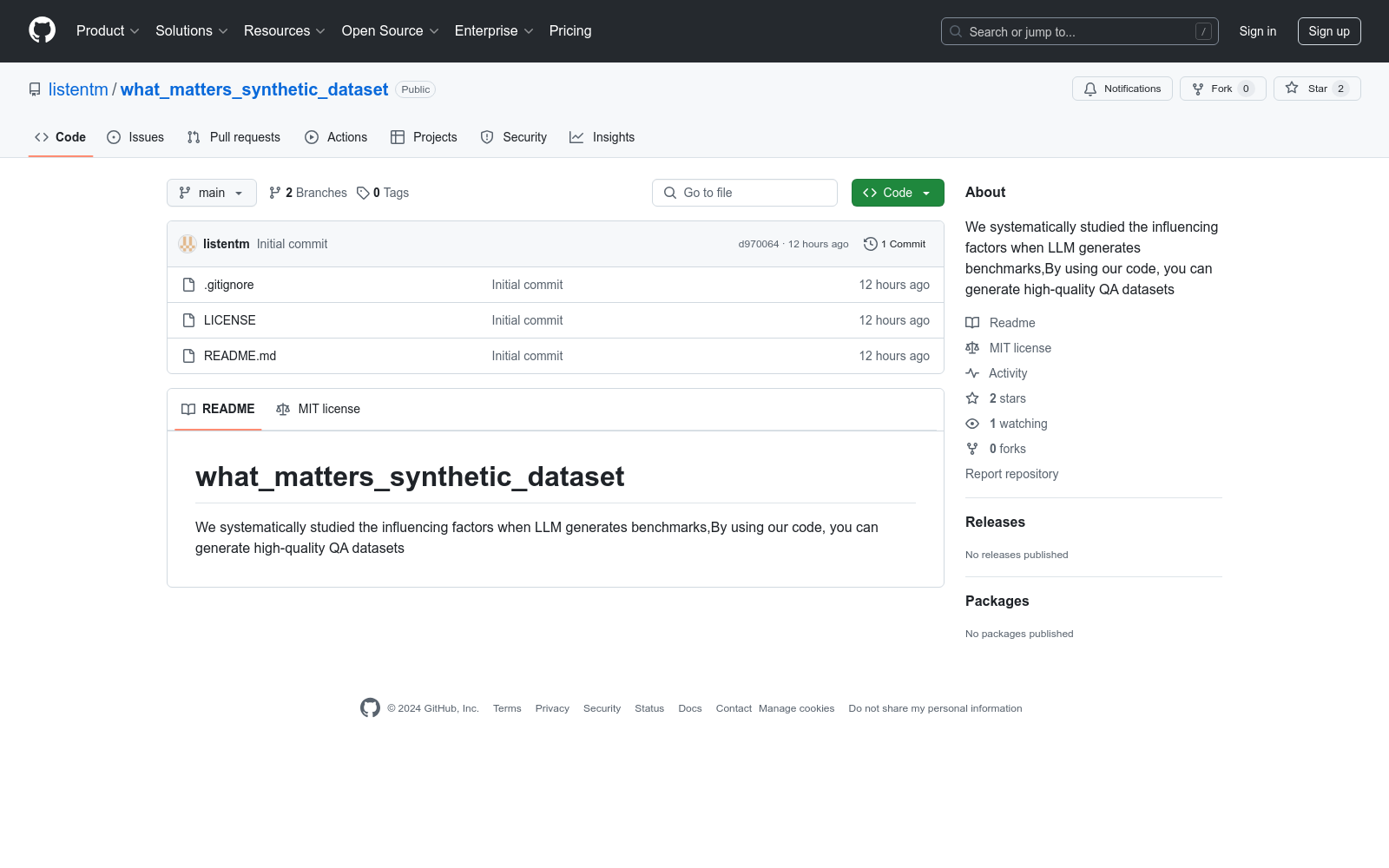1389x868 pixels.
Task: Open the Pricing page
Action: tap(570, 31)
